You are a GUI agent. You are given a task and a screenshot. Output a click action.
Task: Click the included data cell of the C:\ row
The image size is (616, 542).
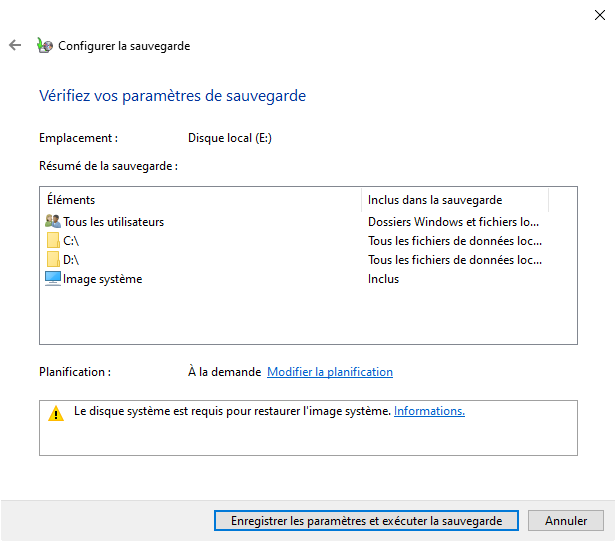[x=454, y=241]
